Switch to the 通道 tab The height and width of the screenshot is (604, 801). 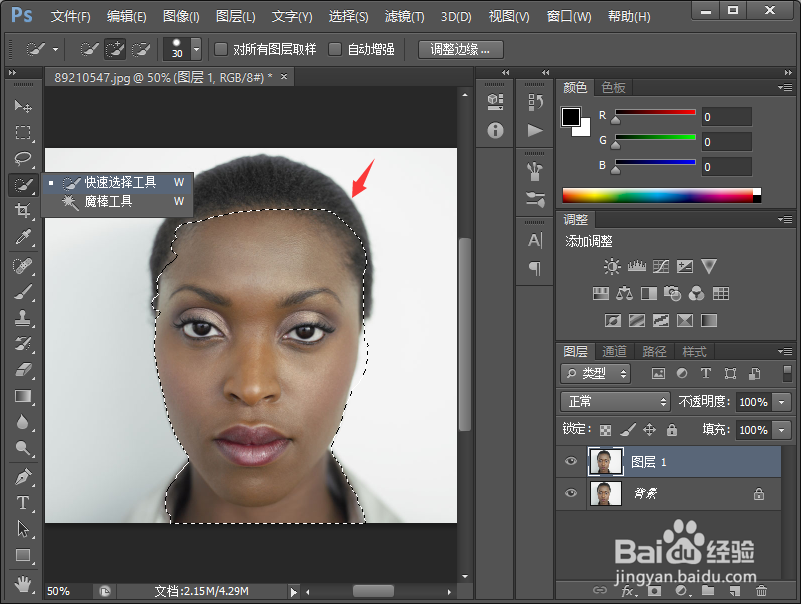(x=614, y=352)
